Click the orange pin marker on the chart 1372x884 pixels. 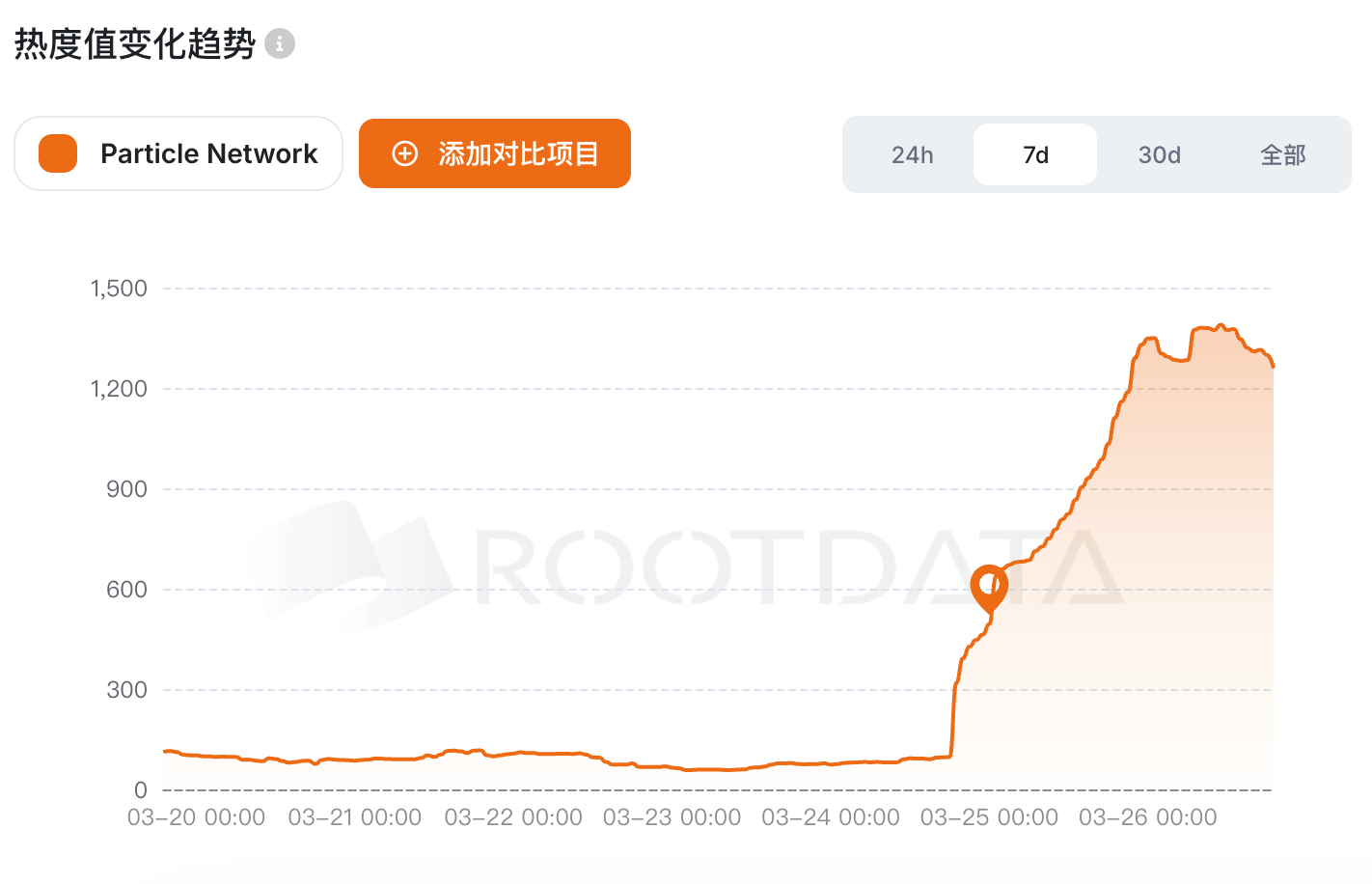coord(989,586)
